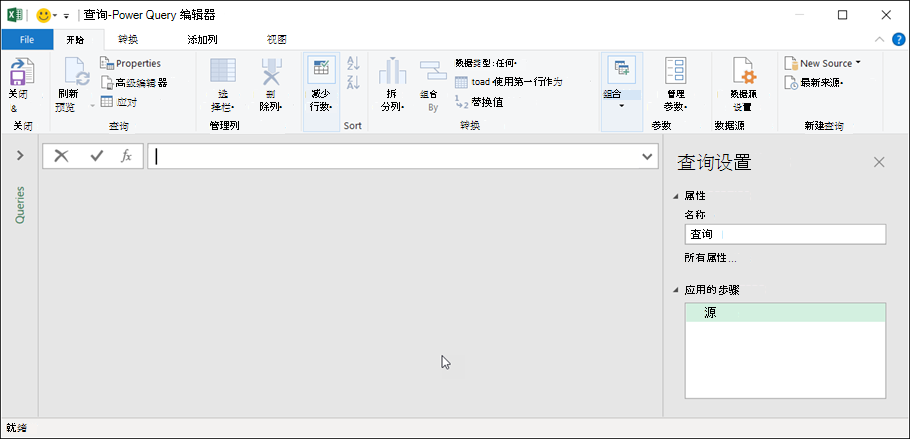Confirm formula with the checkmark button

(x=96, y=156)
